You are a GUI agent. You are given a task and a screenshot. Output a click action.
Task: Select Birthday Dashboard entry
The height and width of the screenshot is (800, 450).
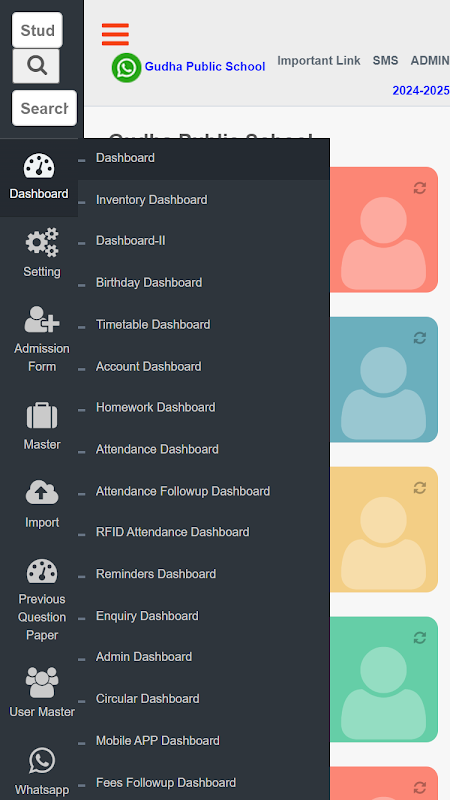(x=204, y=283)
